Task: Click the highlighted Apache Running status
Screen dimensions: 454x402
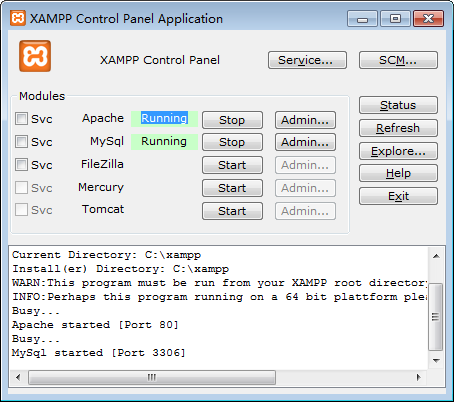Action: coord(164,118)
